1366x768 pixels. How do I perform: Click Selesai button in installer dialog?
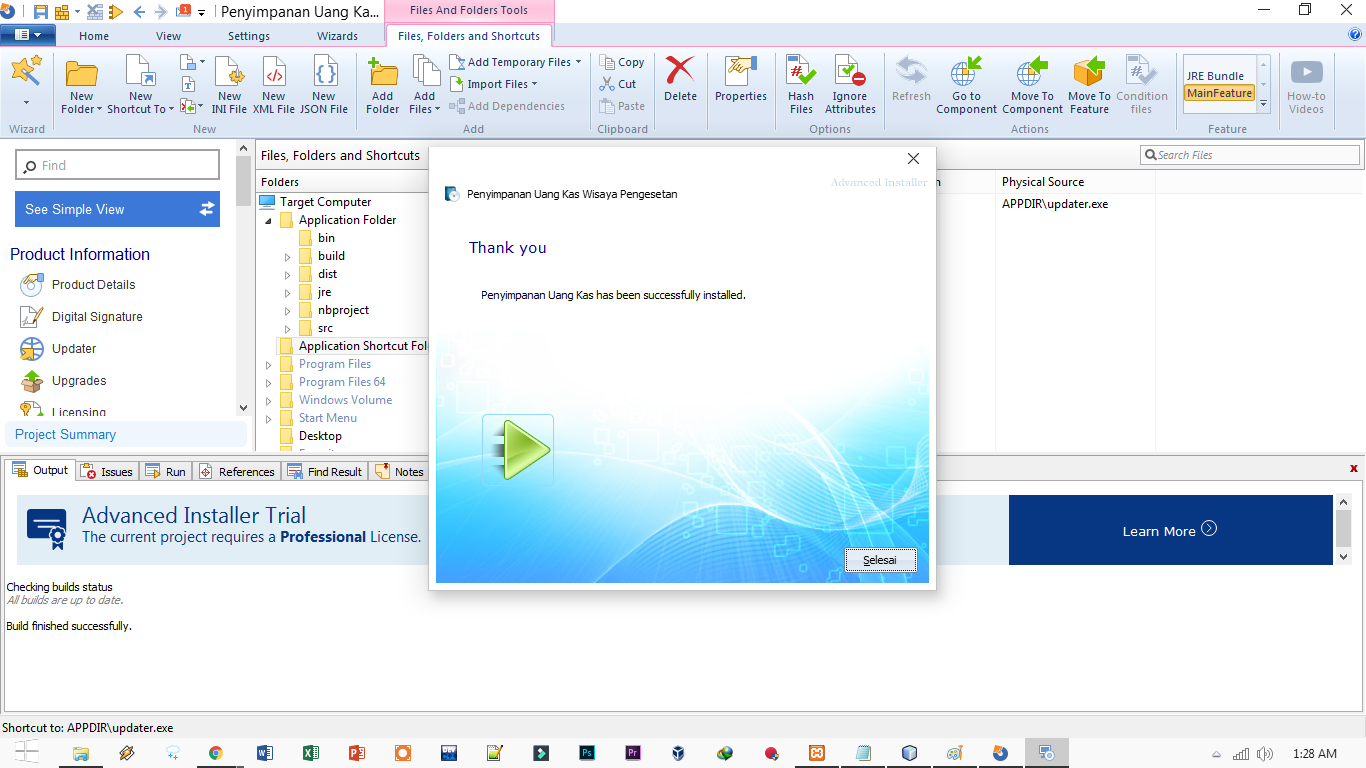tap(880, 560)
